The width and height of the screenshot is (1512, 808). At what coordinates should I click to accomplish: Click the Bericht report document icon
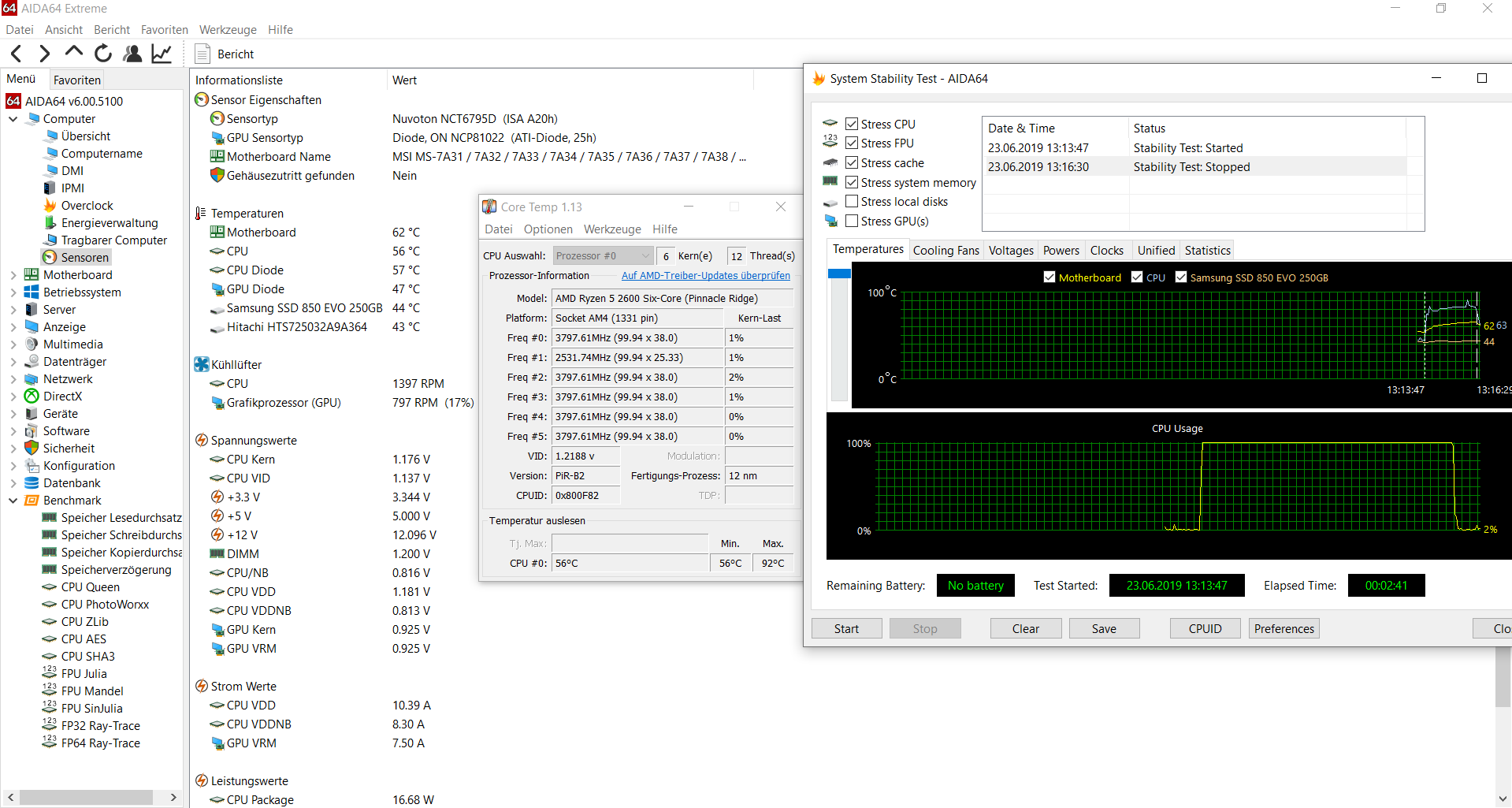(202, 54)
